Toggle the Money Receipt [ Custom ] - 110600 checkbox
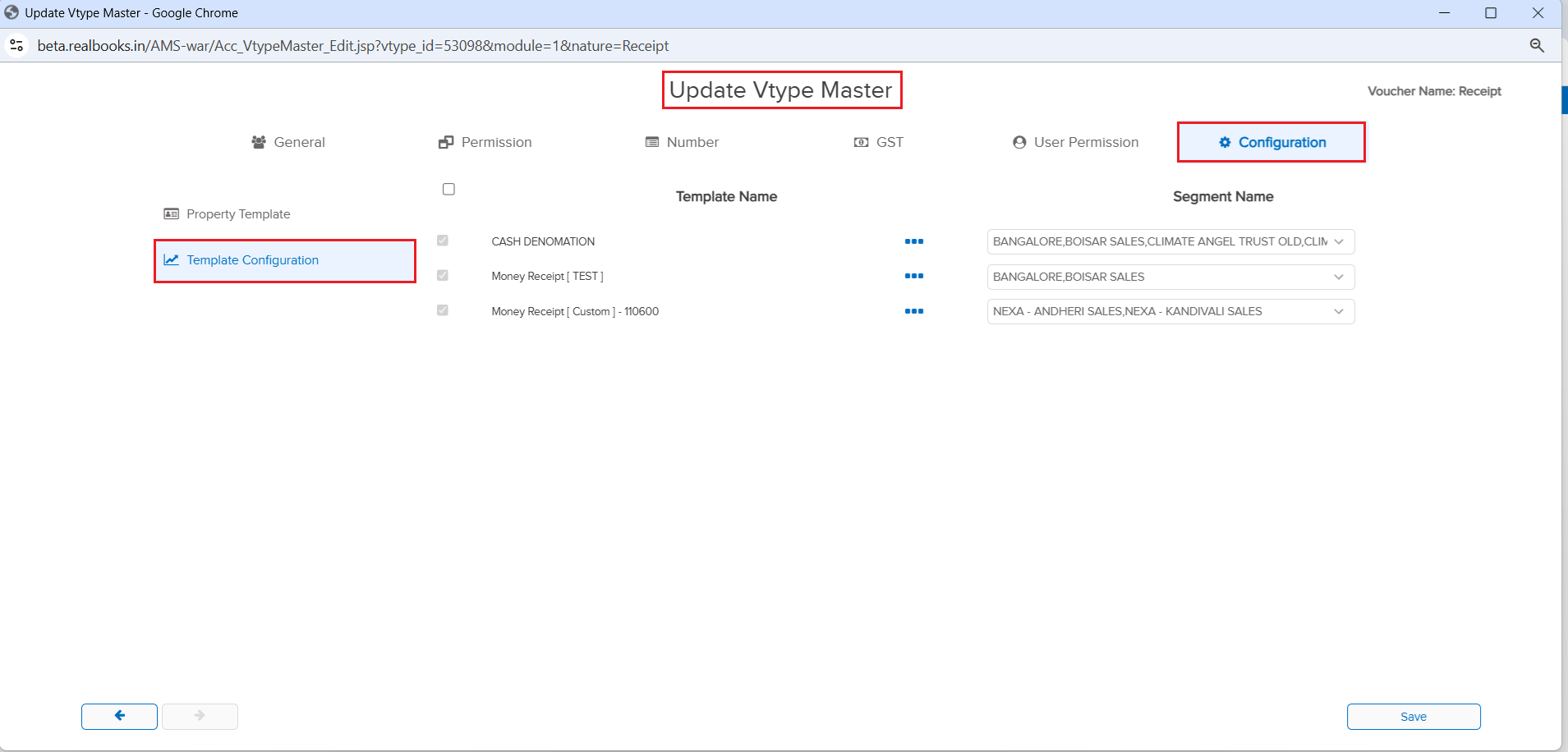Screen dimensions: 1568x752 click(443, 310)
